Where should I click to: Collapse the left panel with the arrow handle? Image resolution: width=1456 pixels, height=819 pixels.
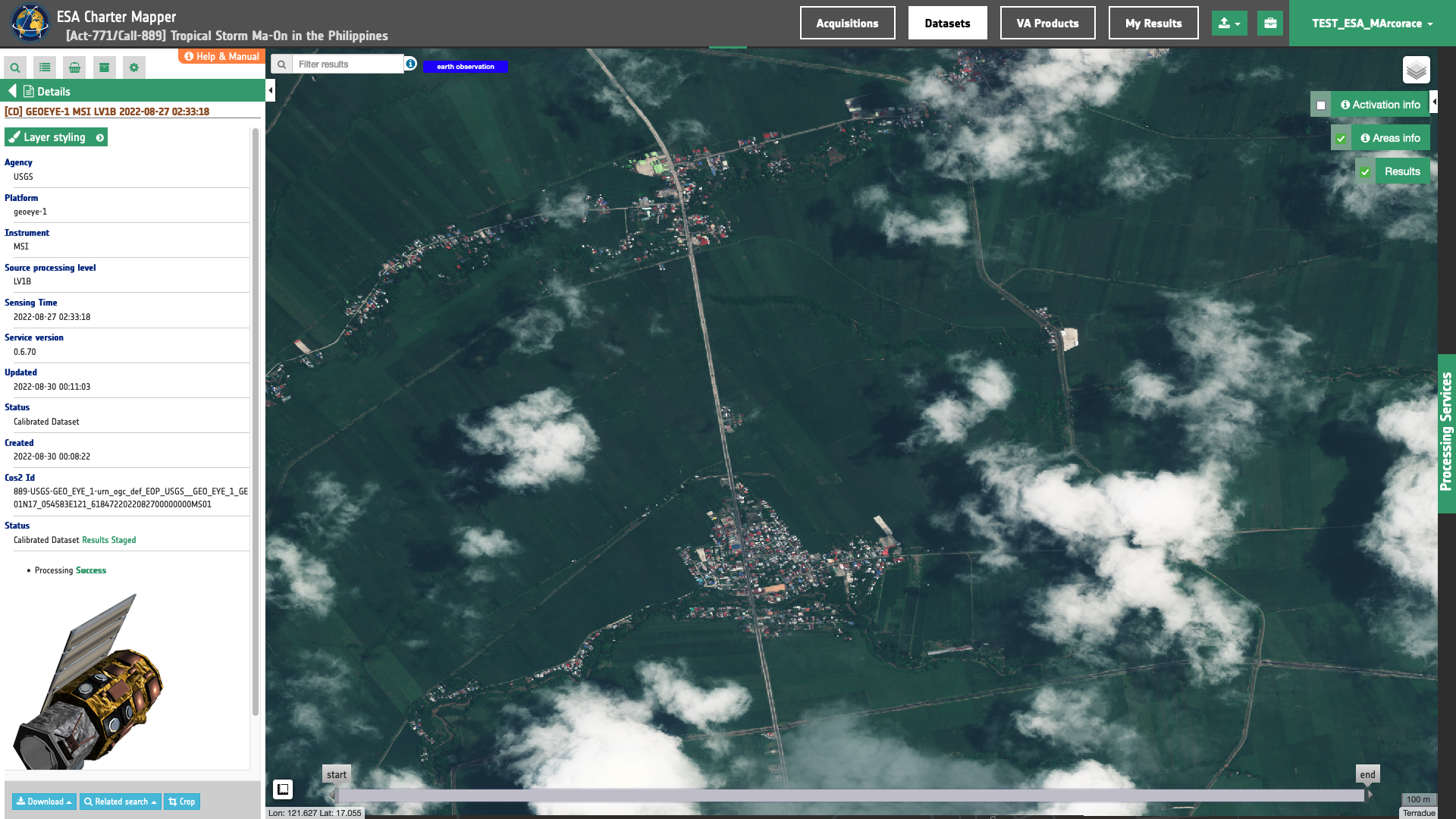(x=271, y=91)
